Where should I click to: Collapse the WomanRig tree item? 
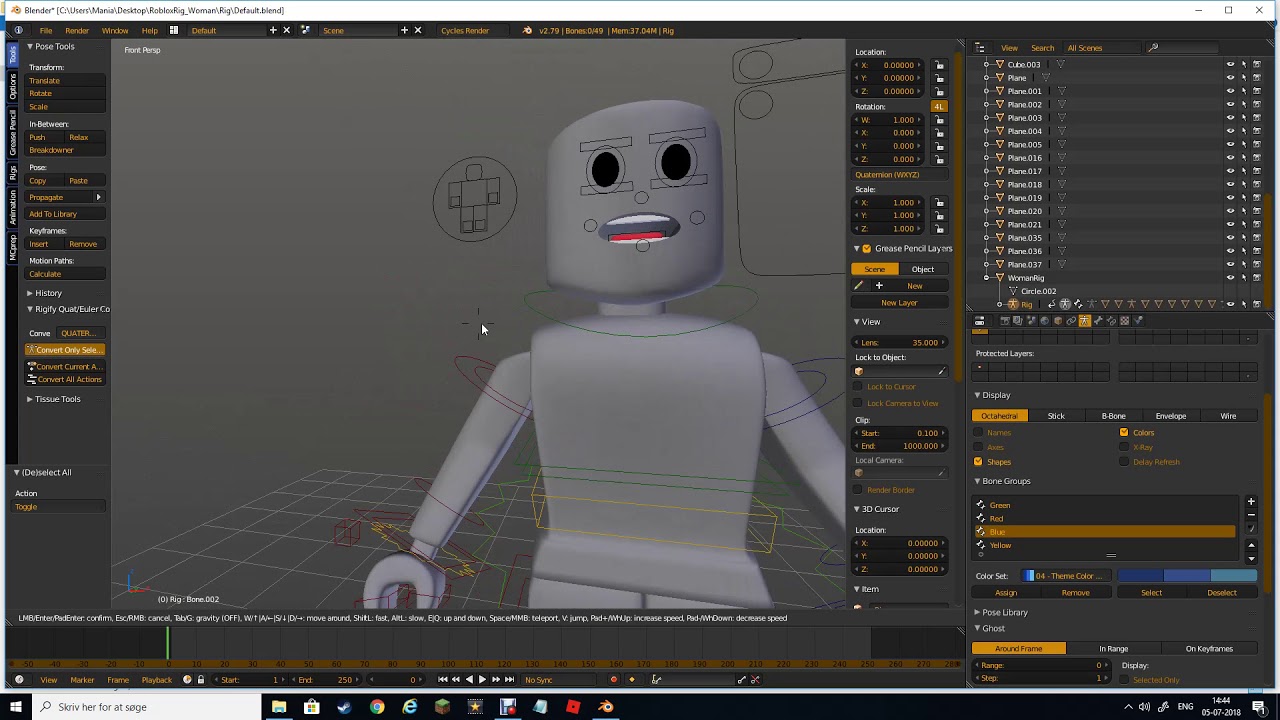tap(987, 278)
